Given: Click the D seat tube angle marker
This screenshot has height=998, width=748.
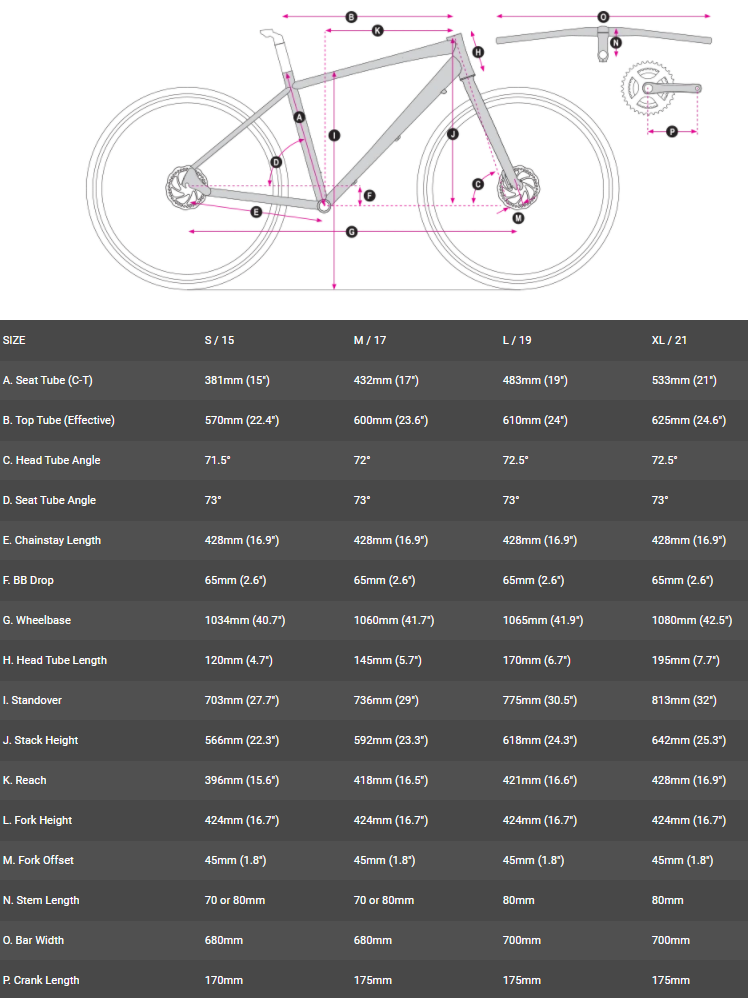Looking at the screenshot, I should (276, 162).
